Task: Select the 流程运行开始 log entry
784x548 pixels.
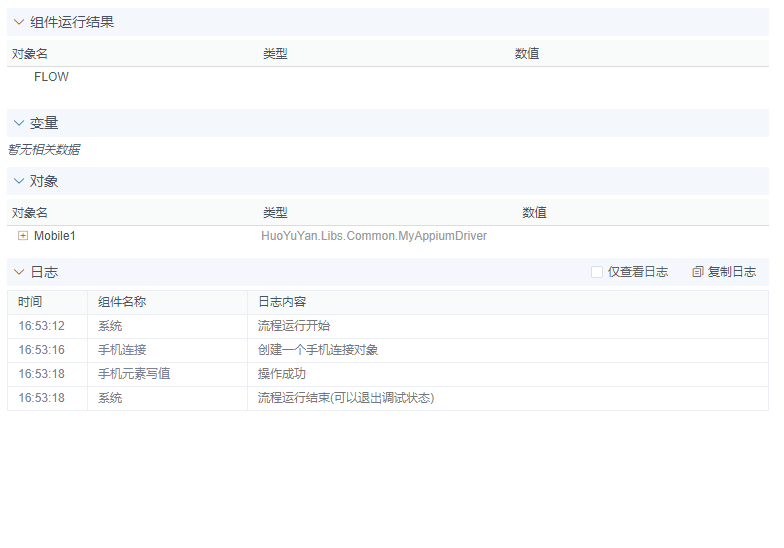Action: tap(294, 326)
